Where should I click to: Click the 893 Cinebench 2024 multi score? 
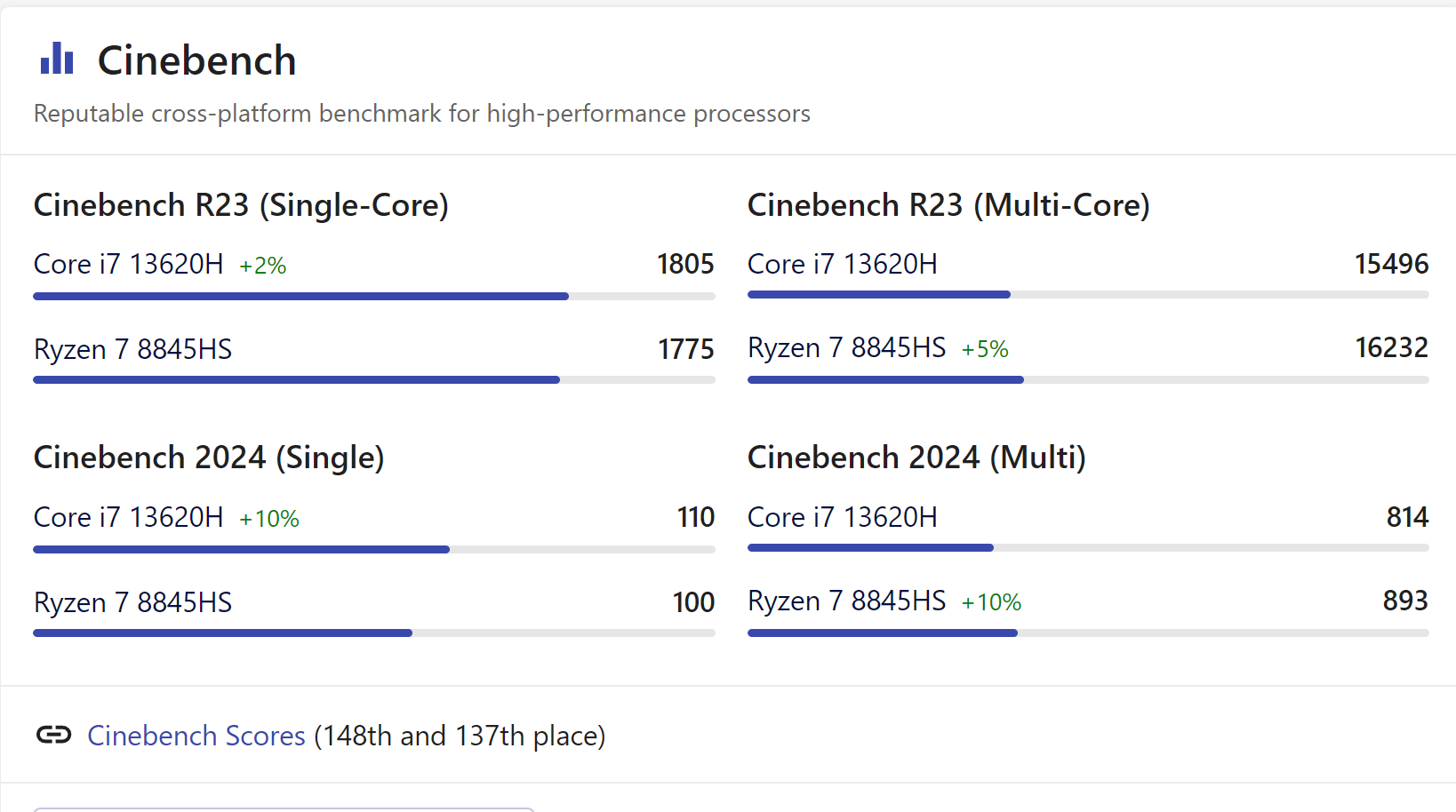tap(1405, 601)
